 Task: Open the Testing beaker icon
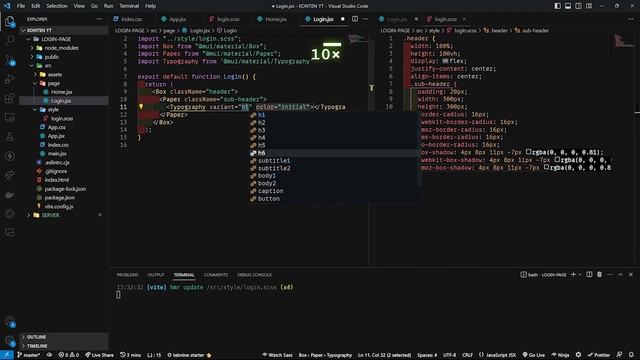[x=10, y=137]
